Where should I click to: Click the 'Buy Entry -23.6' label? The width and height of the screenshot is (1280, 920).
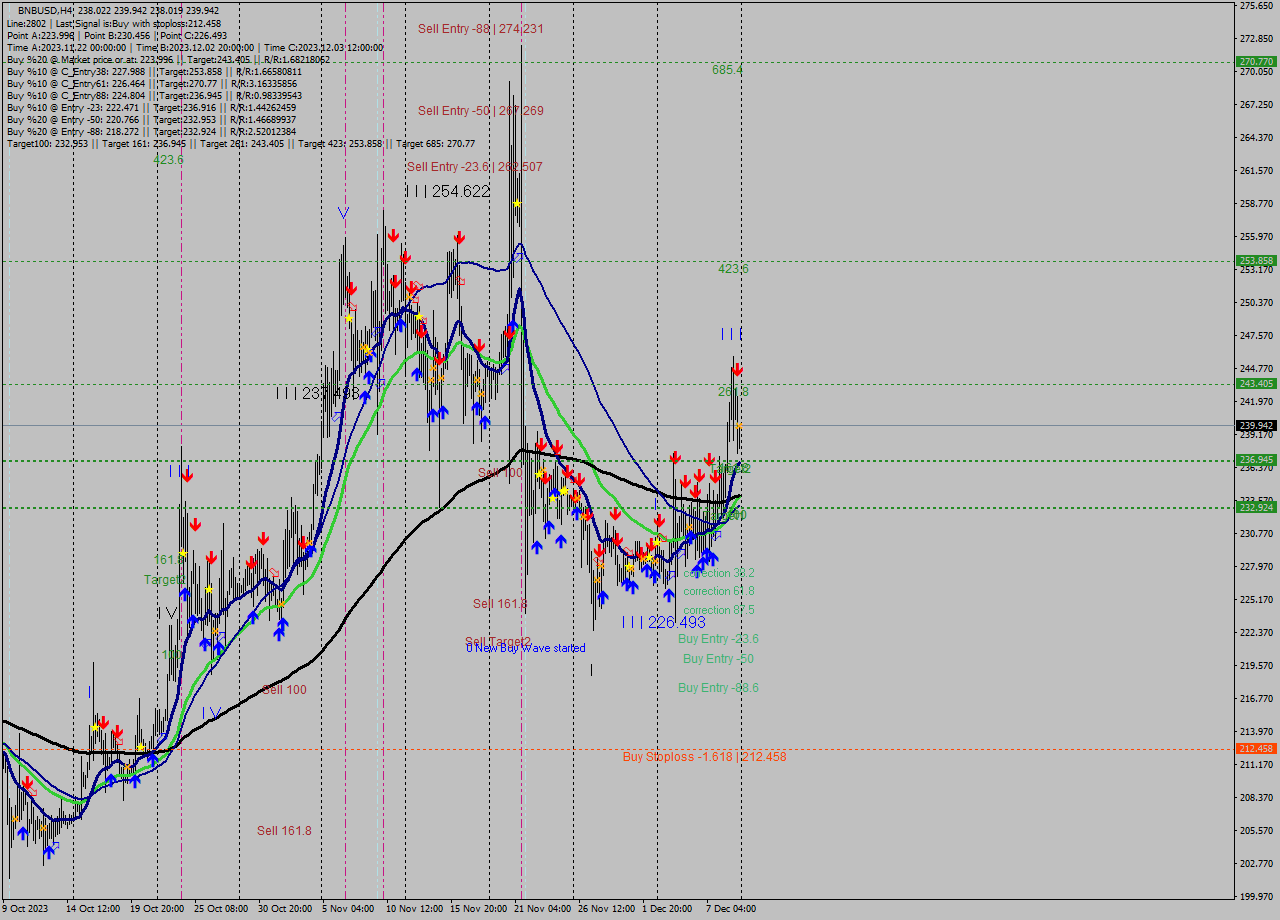pos(718,639)
